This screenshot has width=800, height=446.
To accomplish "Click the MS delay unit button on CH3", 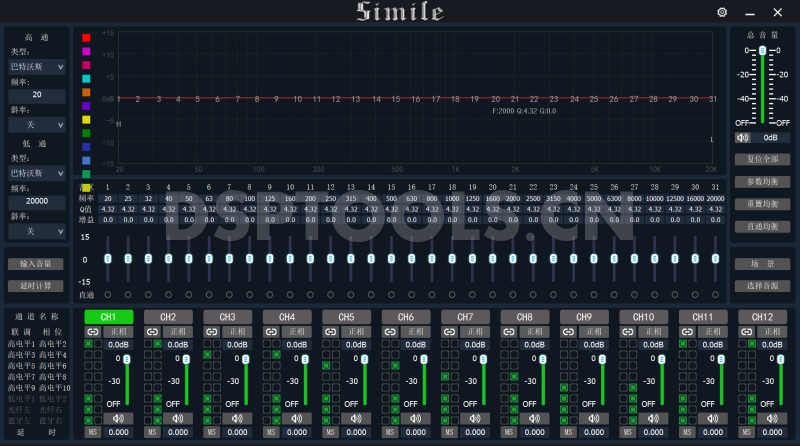I will (x=211, y=432).
